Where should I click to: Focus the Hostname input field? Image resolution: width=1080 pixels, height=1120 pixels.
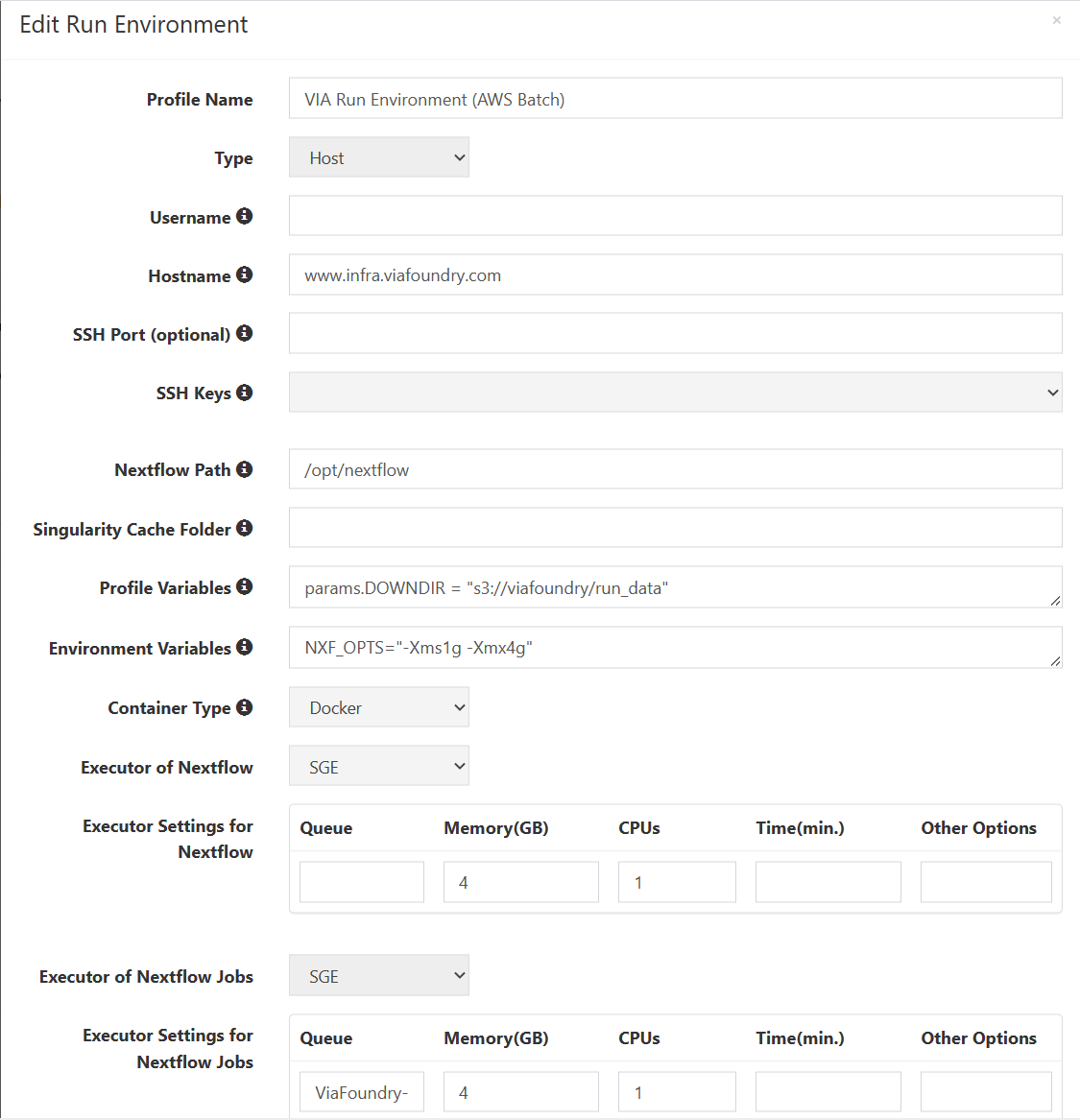675,275
